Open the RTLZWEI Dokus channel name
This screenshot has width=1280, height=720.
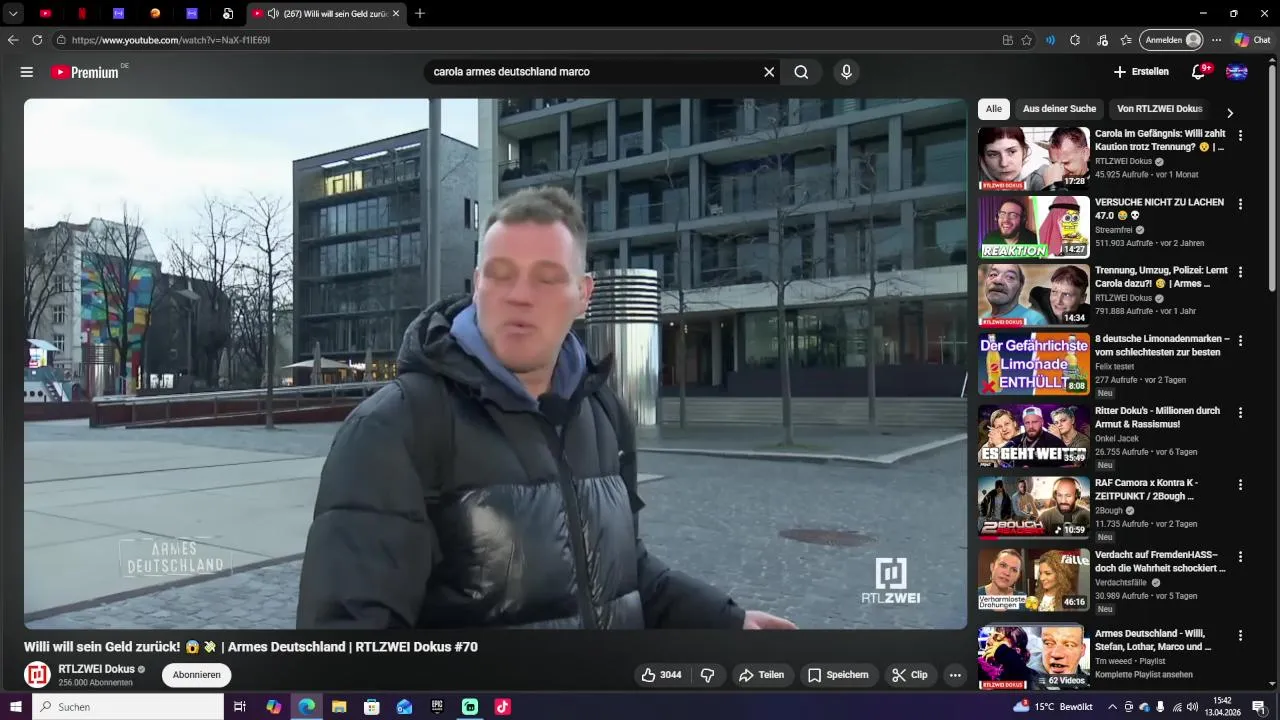pos(96,669)
